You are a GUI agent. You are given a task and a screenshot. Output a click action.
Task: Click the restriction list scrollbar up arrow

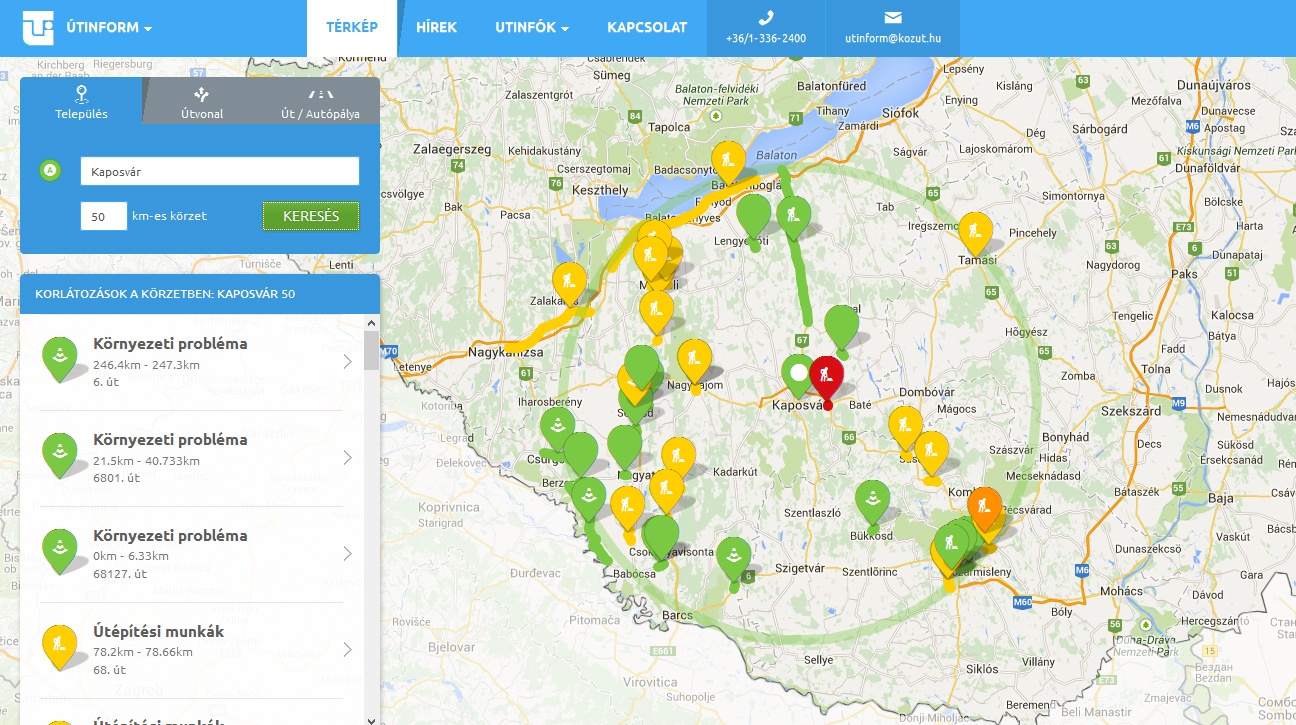click(x=372, y=323)
